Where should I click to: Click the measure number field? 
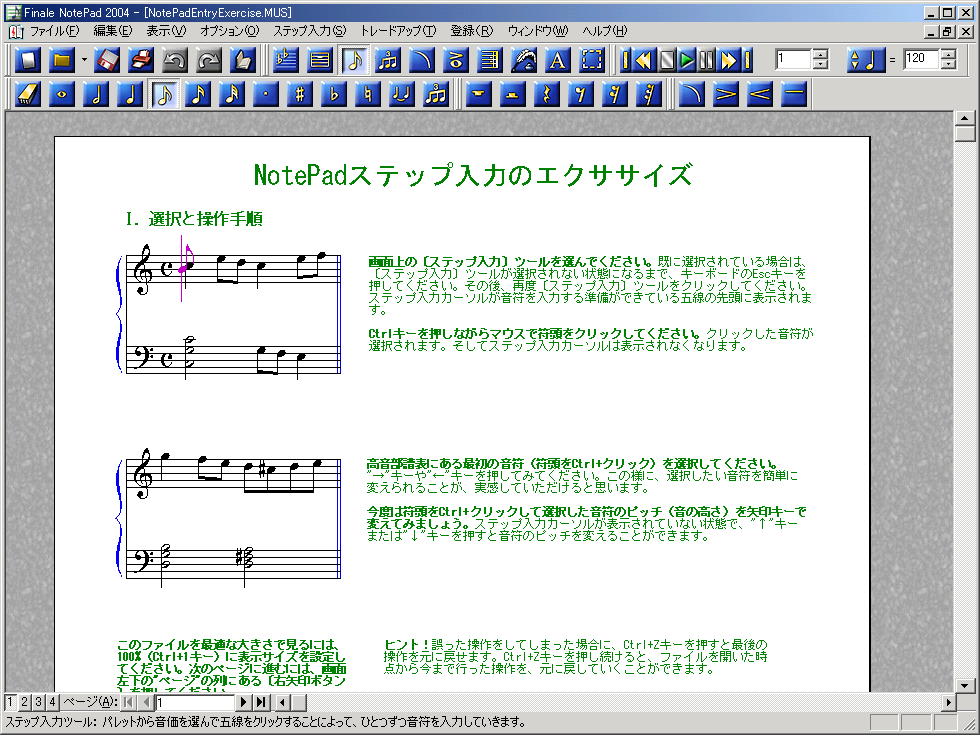(793, 59)
